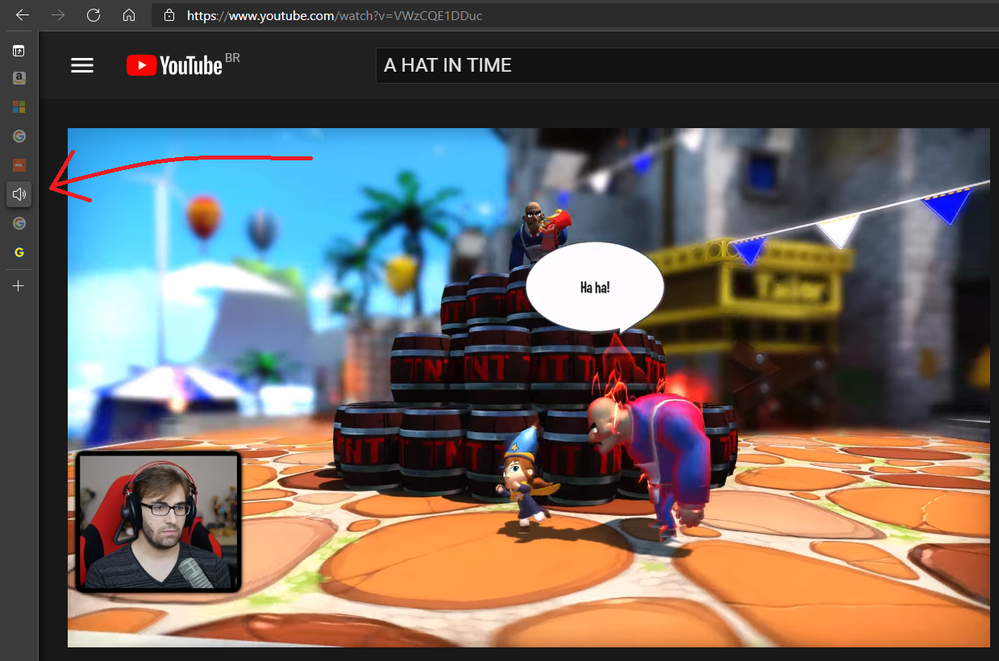Reload the current page
The width and height of the screenshot is (999, 661).
click(x=93, y=15)
